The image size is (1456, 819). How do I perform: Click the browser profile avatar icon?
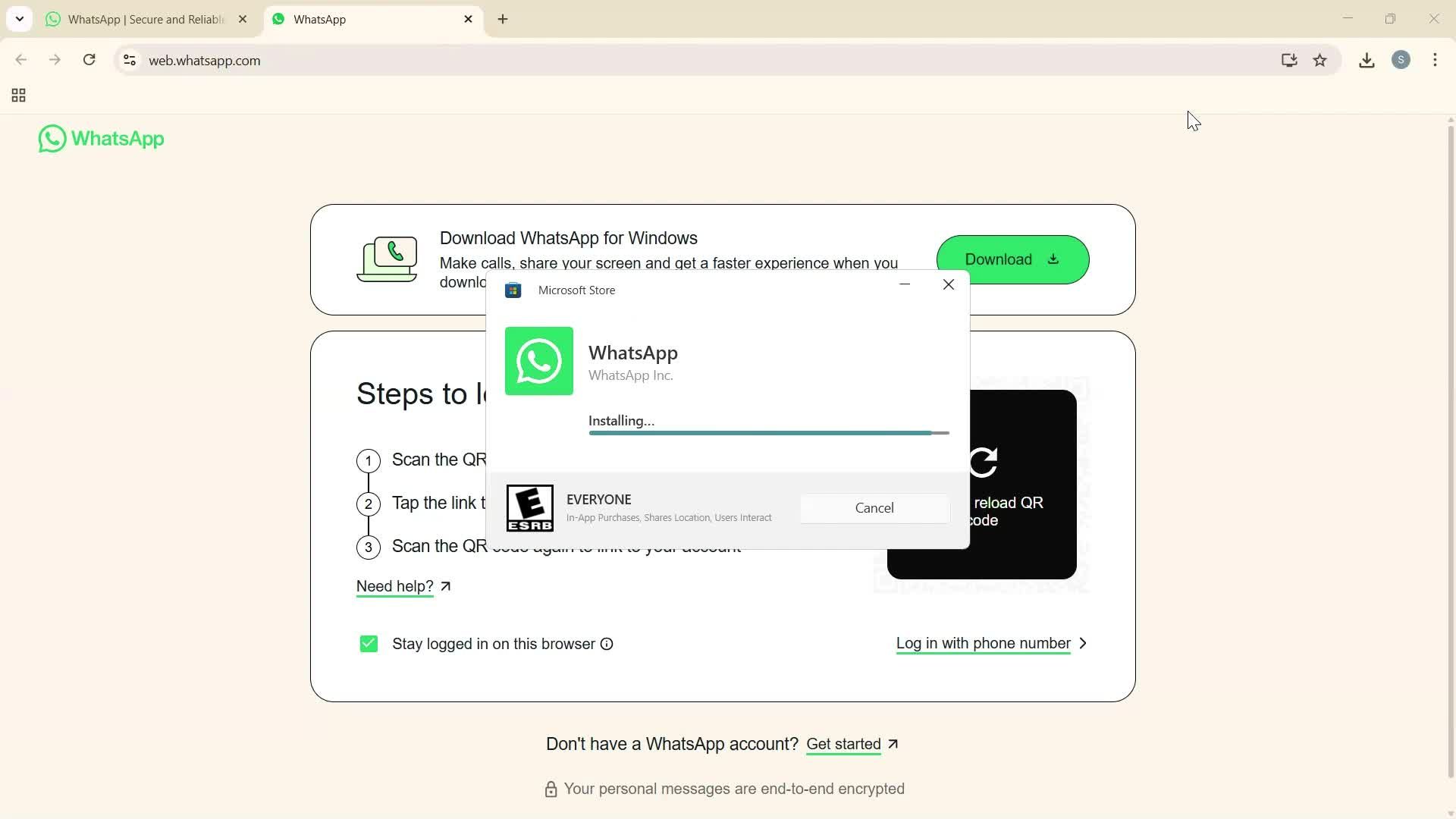click(1401, 60)
